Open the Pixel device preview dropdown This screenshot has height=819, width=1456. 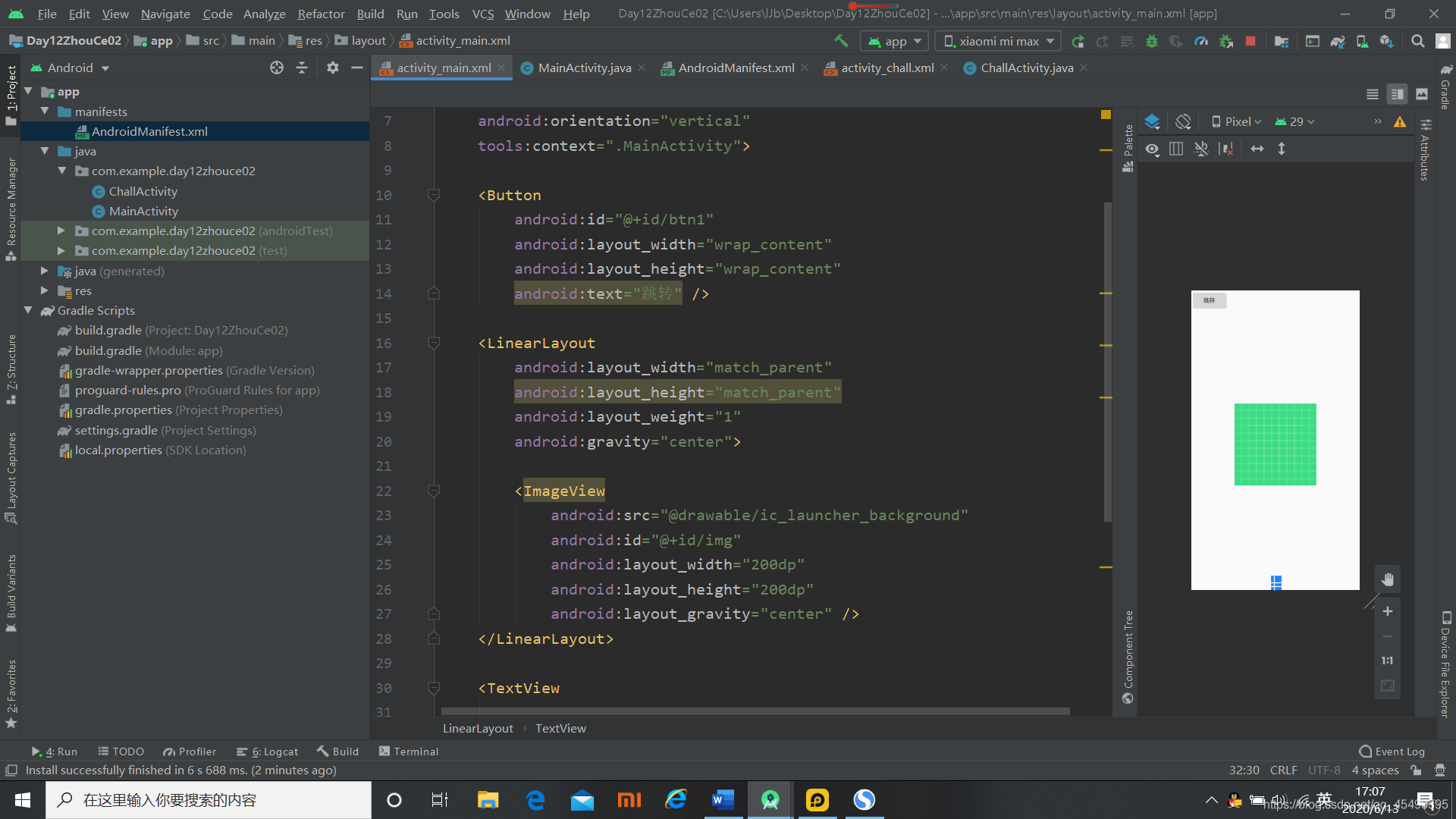click(1237, 121)
